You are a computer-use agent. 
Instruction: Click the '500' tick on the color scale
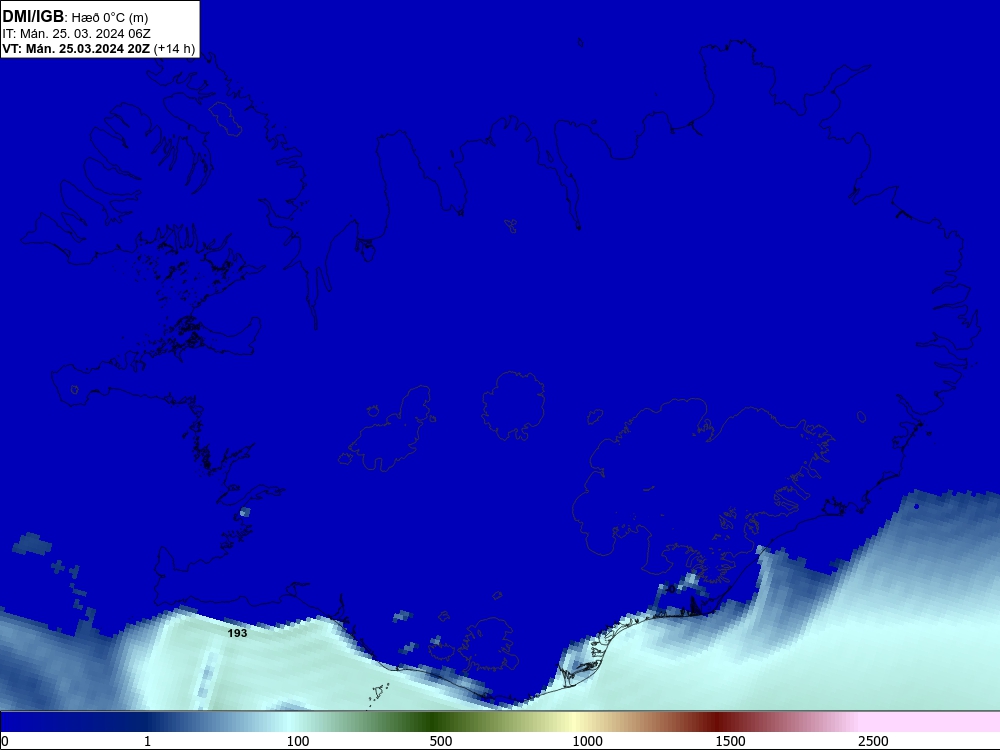click(441, 741)
